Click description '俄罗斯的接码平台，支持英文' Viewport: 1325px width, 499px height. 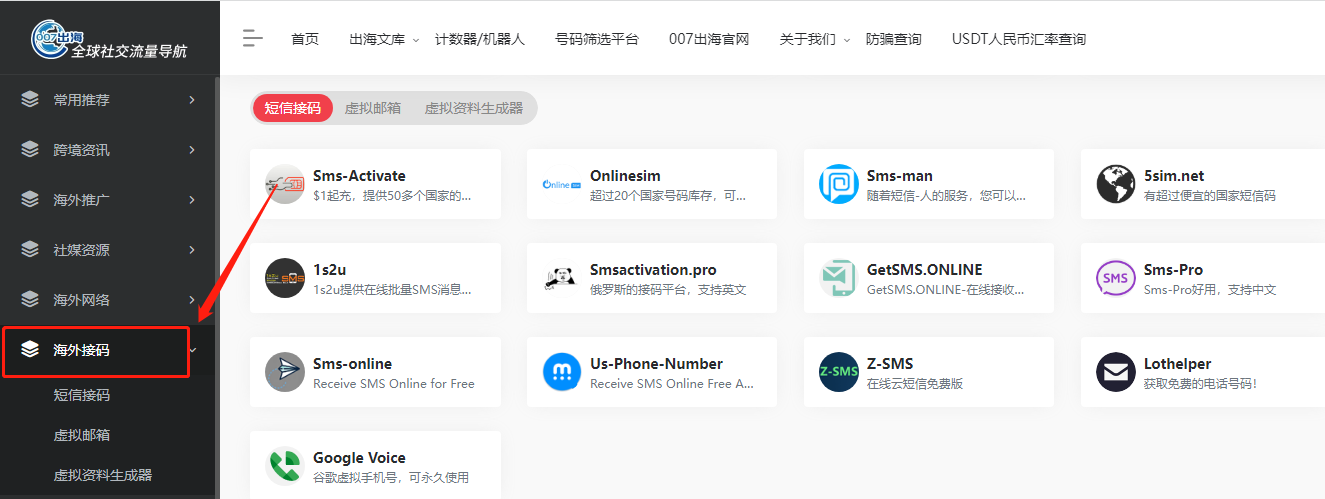[x=668, y=290]
